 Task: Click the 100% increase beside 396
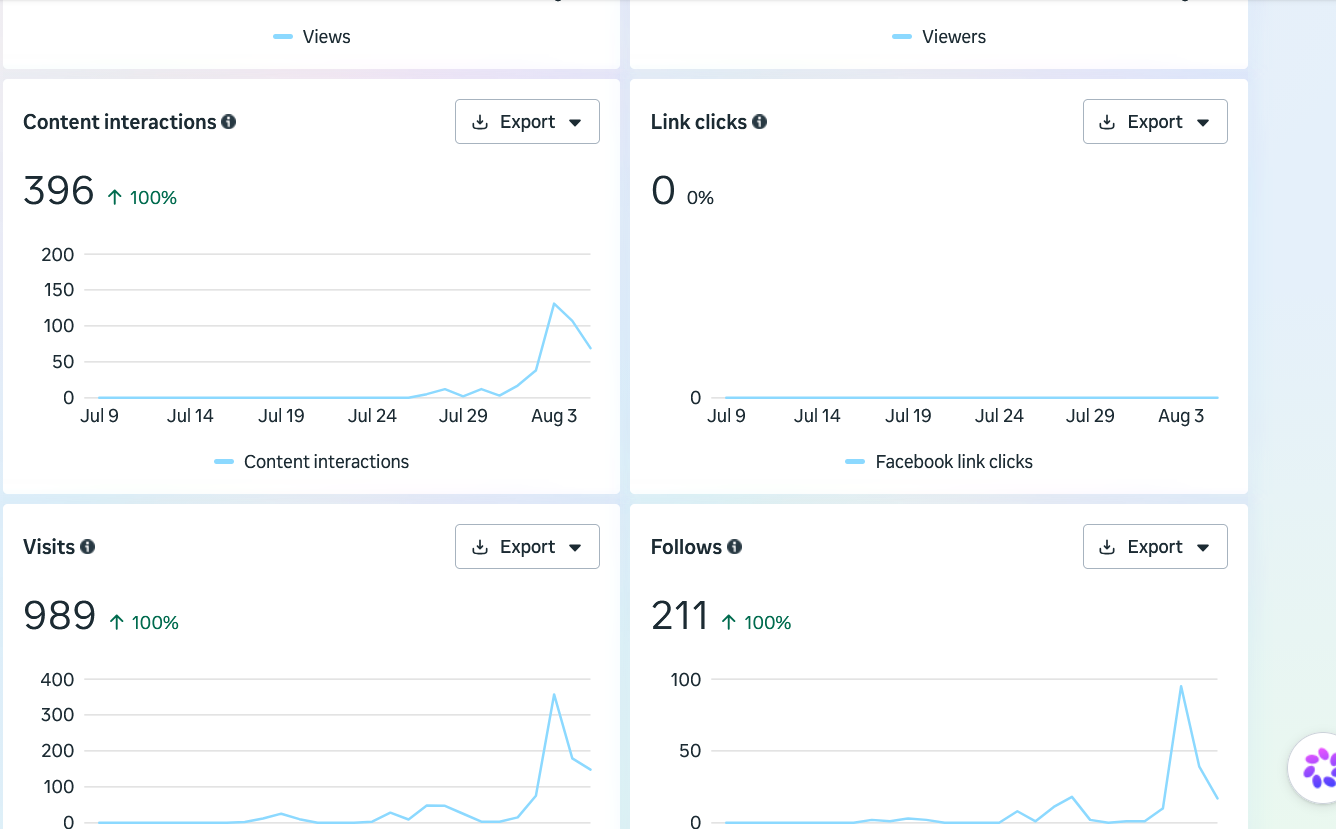pos(142,198)
